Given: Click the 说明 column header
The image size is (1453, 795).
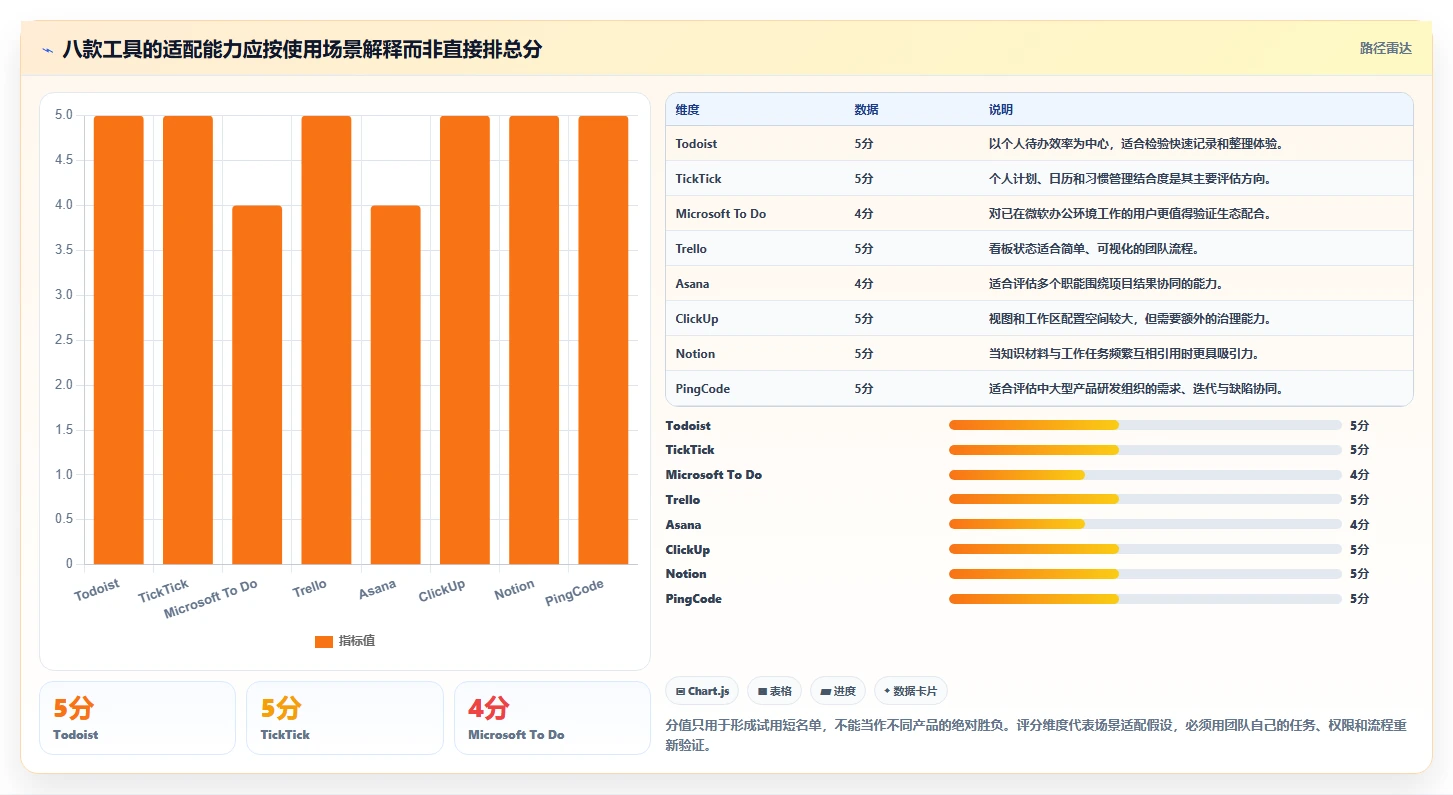Looking at the screenshot, I should (1001, 110).
